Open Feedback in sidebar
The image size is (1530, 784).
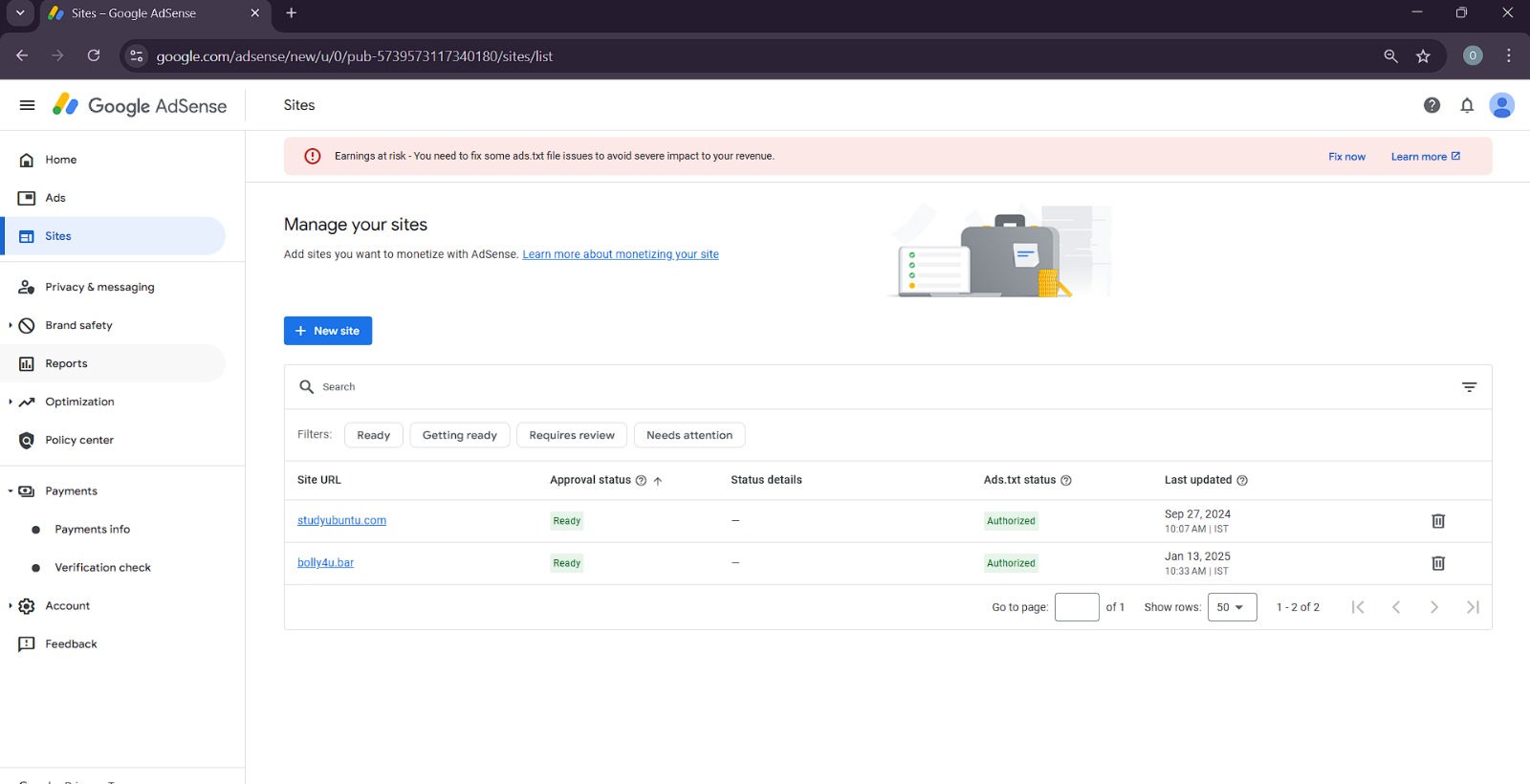tap(115, 644)
